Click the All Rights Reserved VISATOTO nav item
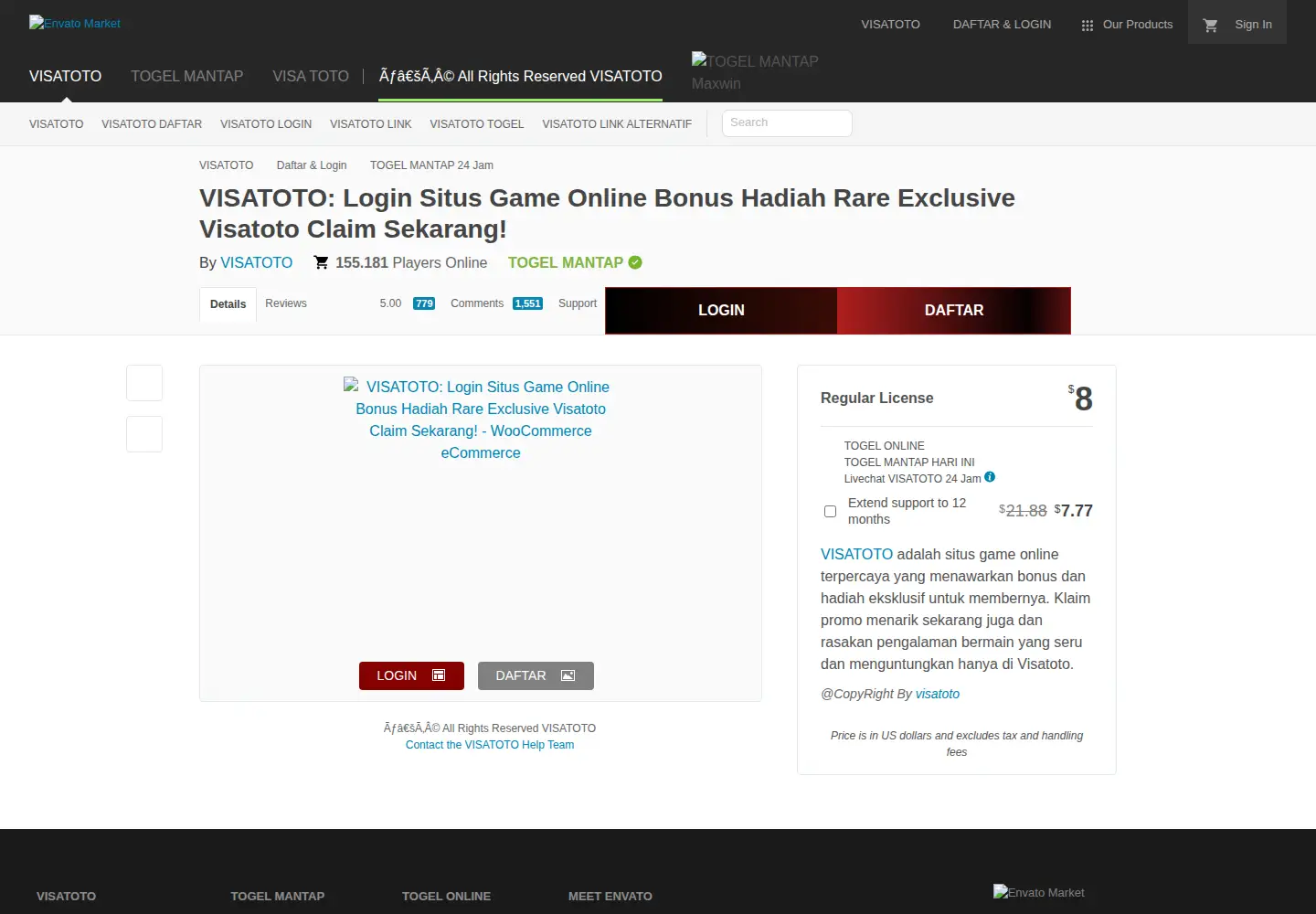Image resolution: width=1316 pixels, height=914 pixels. pos(521,76)
